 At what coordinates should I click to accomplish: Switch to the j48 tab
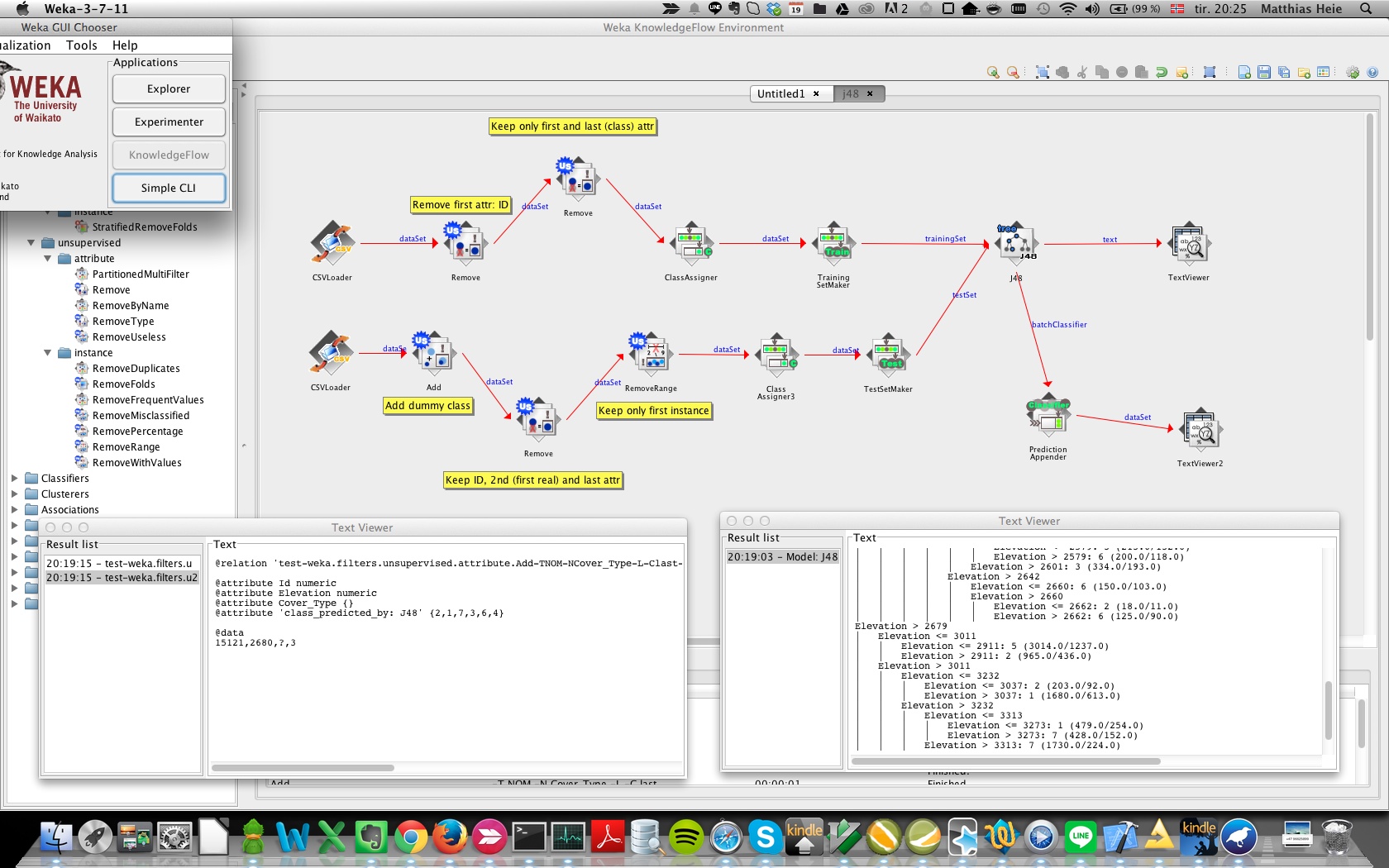[851, 94]
